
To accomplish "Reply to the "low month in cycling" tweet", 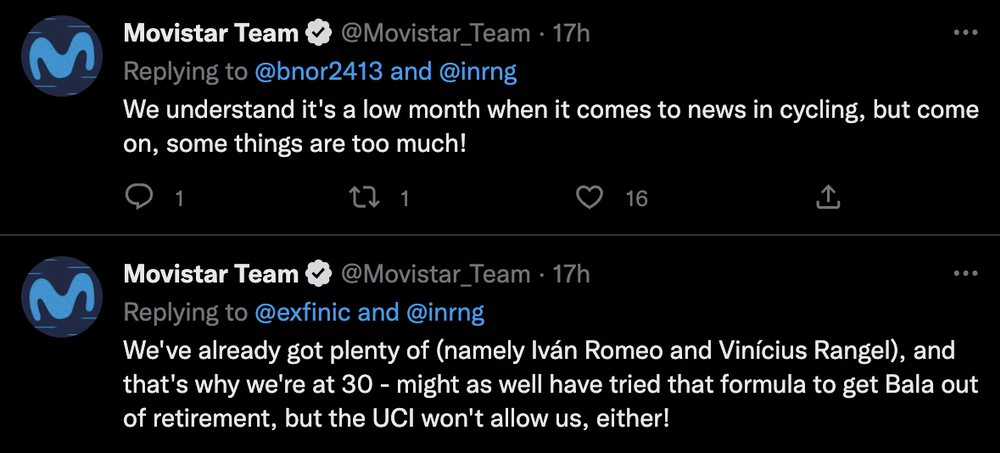I will [x=138, y=198].
